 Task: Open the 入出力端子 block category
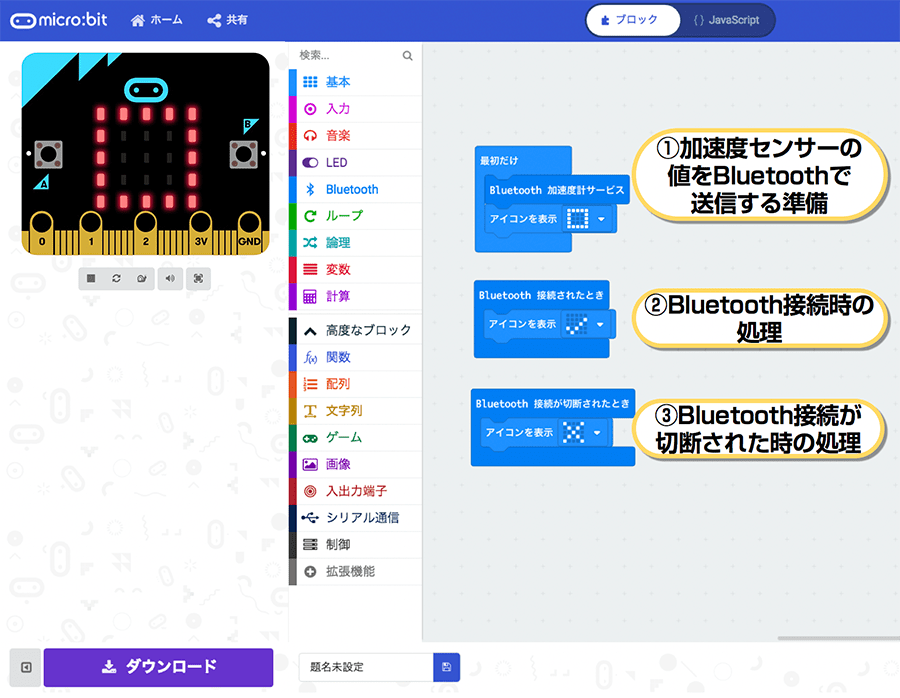point(355,491)
